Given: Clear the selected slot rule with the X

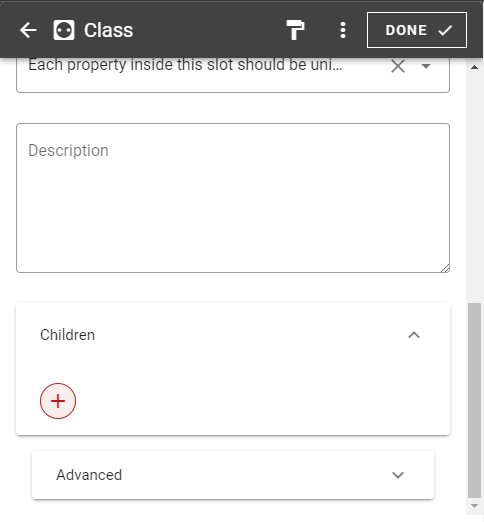Looking at the screenshot, I should pyautogui.click(x=398, y=66).
